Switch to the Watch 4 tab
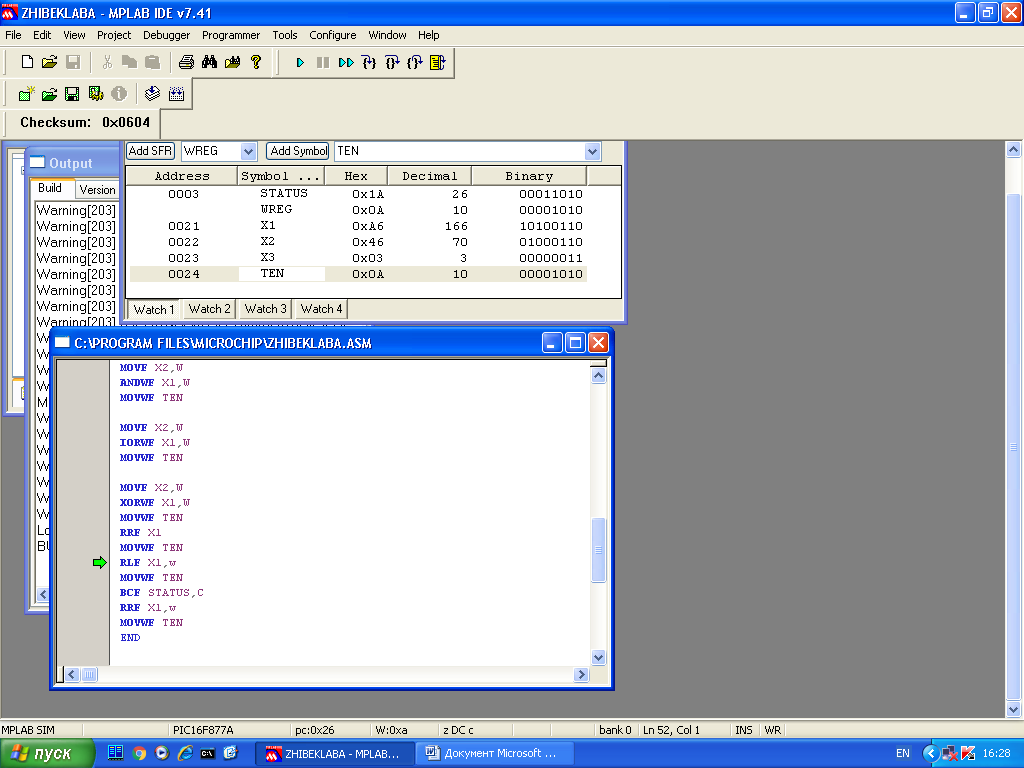Screen dimensions: 1024x768 [321, 309]
